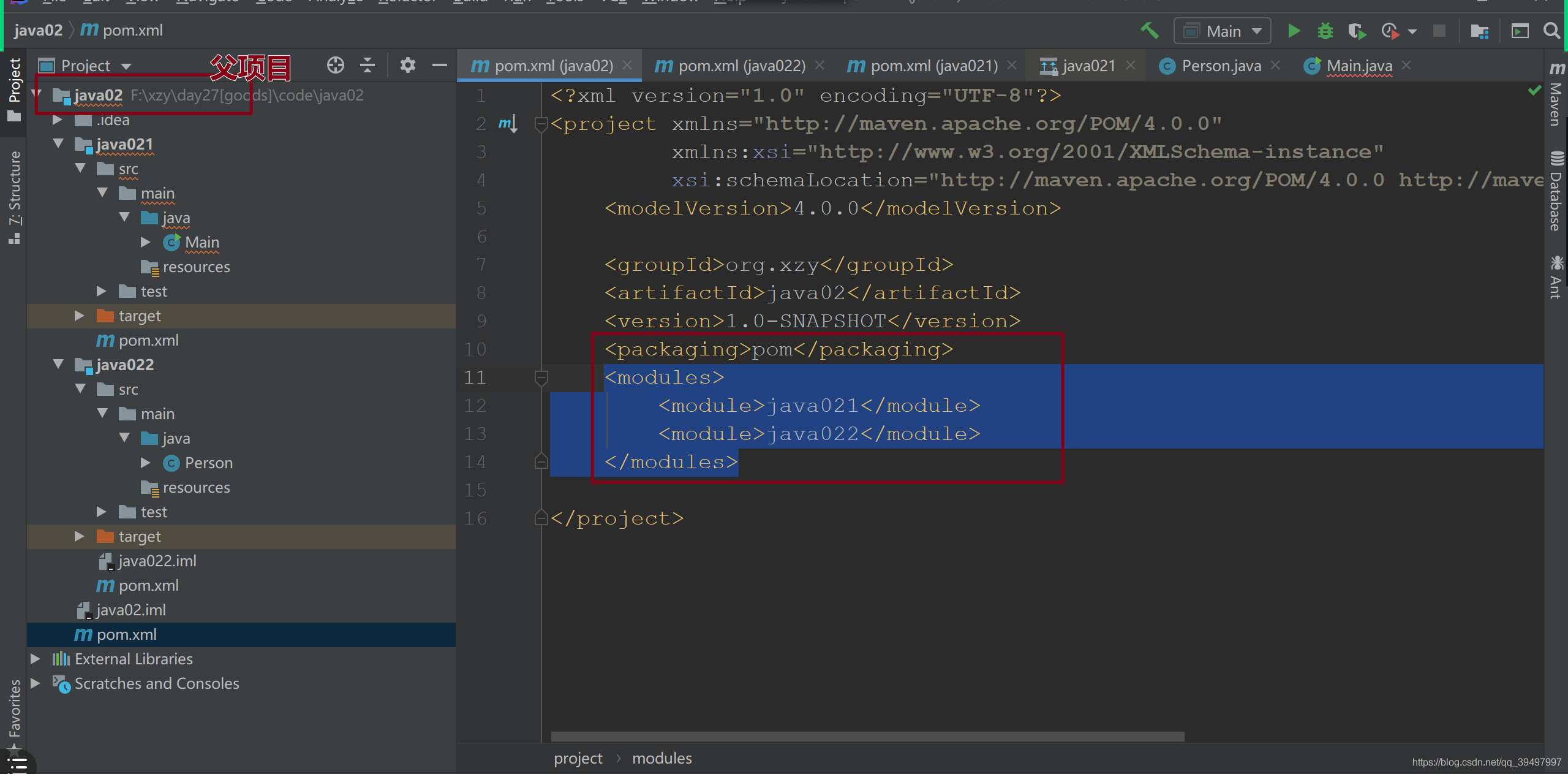Switch to Person.java editor tab

(x=1220, y=66)
